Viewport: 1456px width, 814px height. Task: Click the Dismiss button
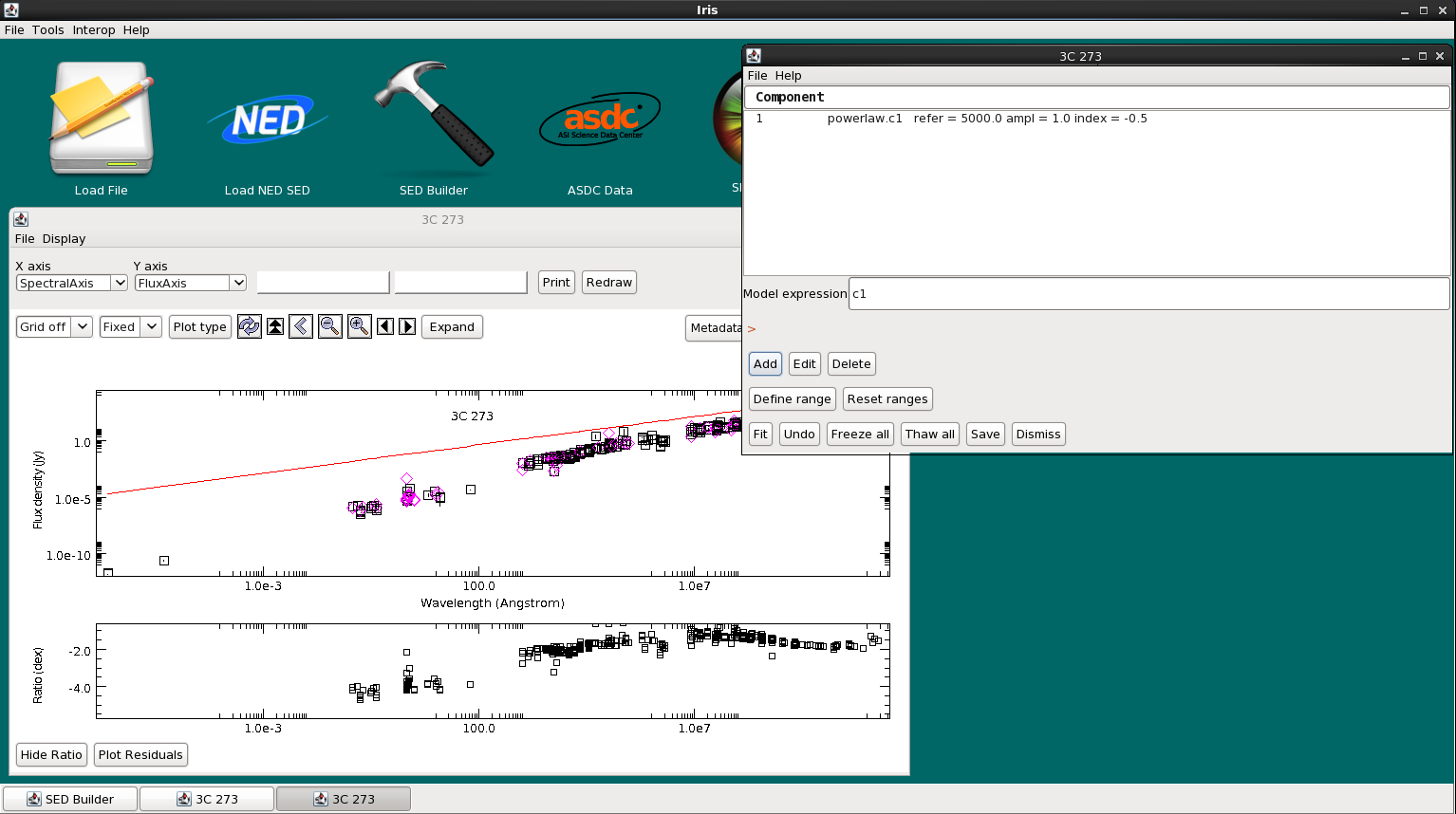1038,434
